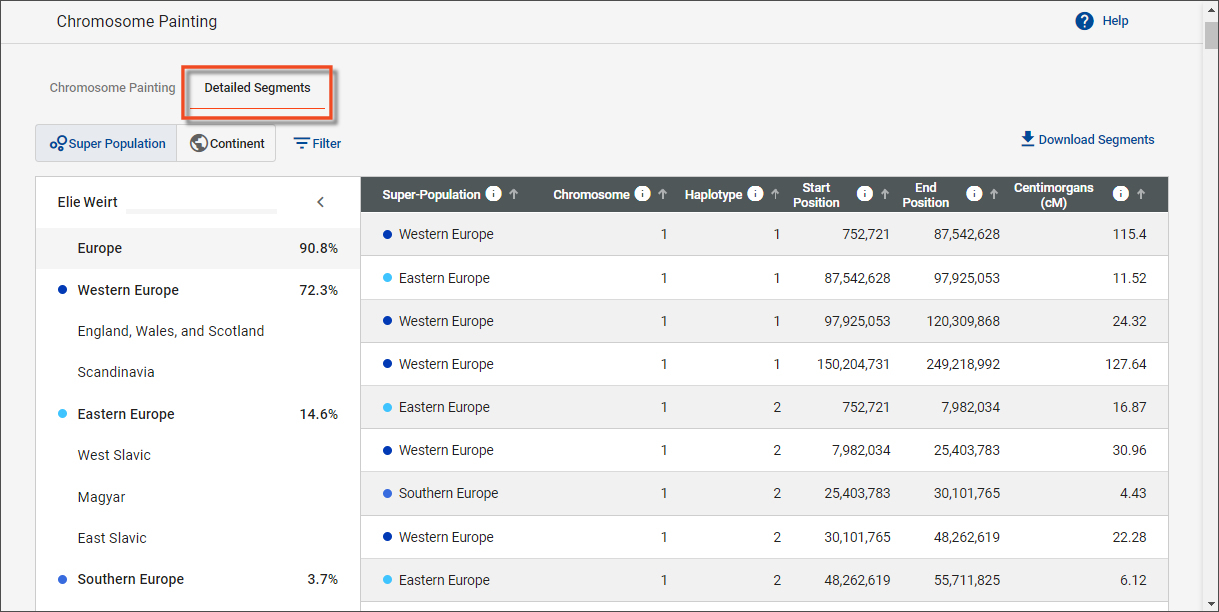Click info icon next to Chromosome header

click(x=642, y=194)
